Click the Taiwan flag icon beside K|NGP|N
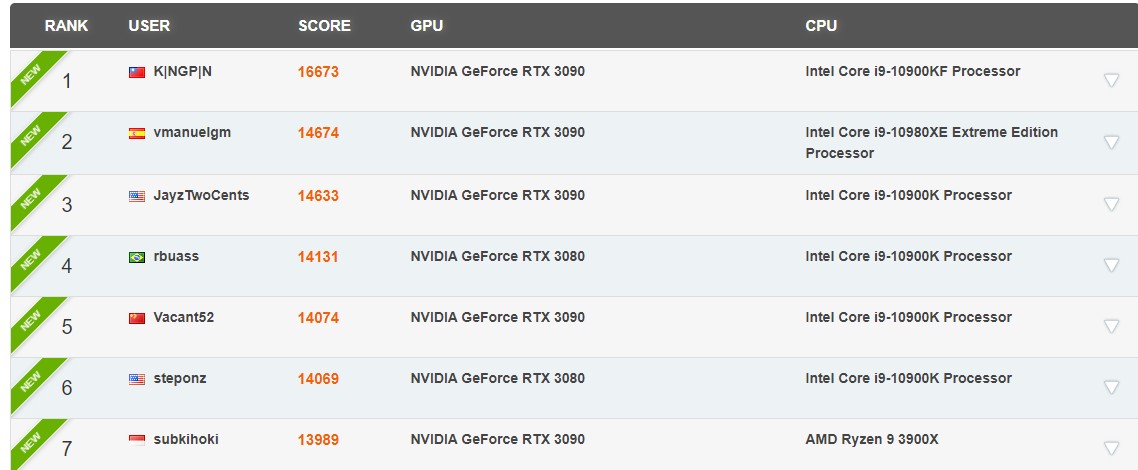The height and width of the screenshot is (470, 1138). point(136,72)
